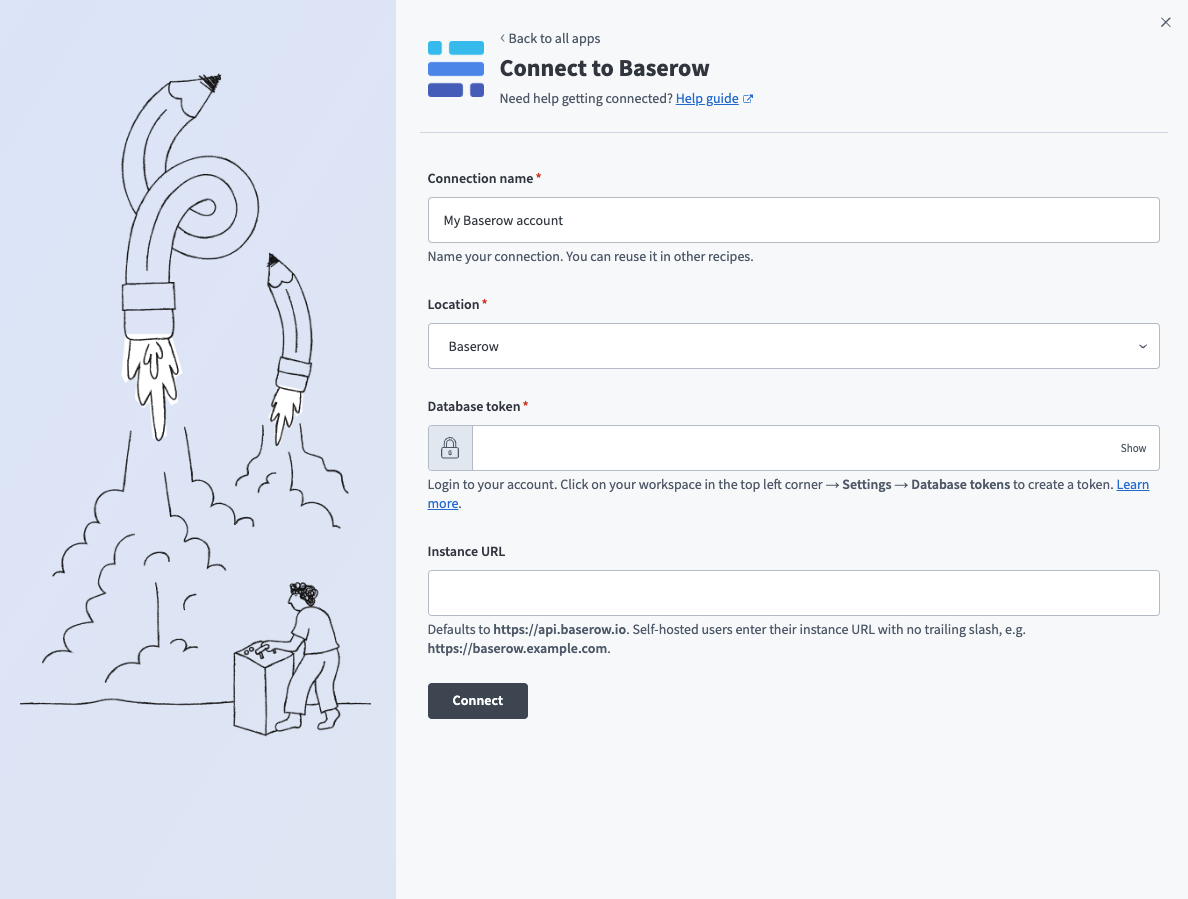Screen dimensions: 1188x899
Task: Click the "Database token" field label
Action: pyautogui.click(x=474, y=407)
